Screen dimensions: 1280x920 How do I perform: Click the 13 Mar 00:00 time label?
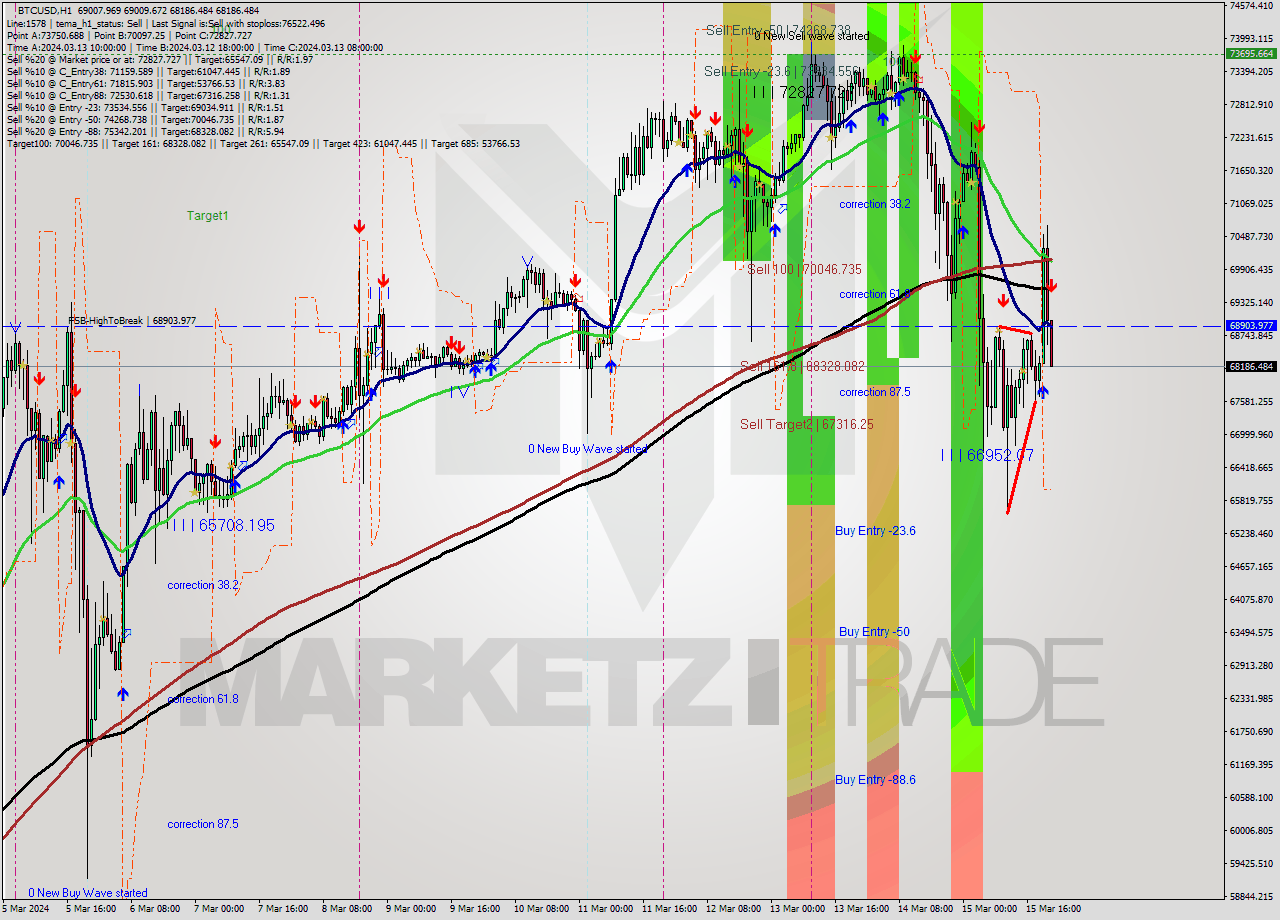click(798, 909)
